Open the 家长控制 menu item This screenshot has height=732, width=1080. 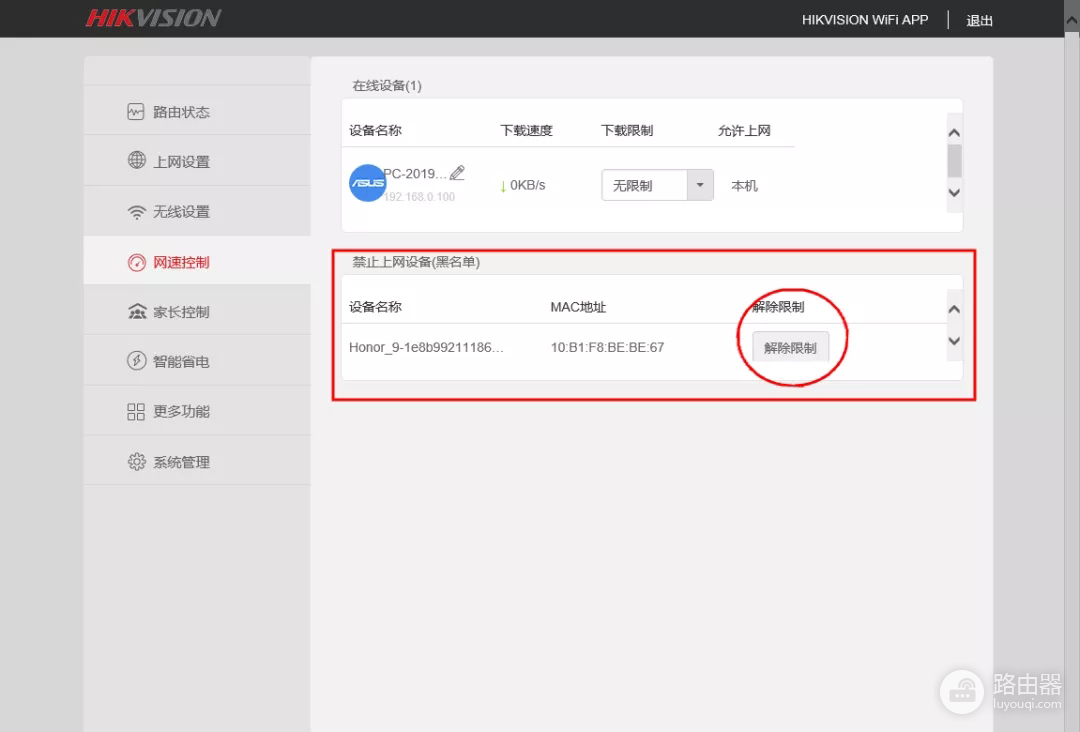click(x=181, y=312)
